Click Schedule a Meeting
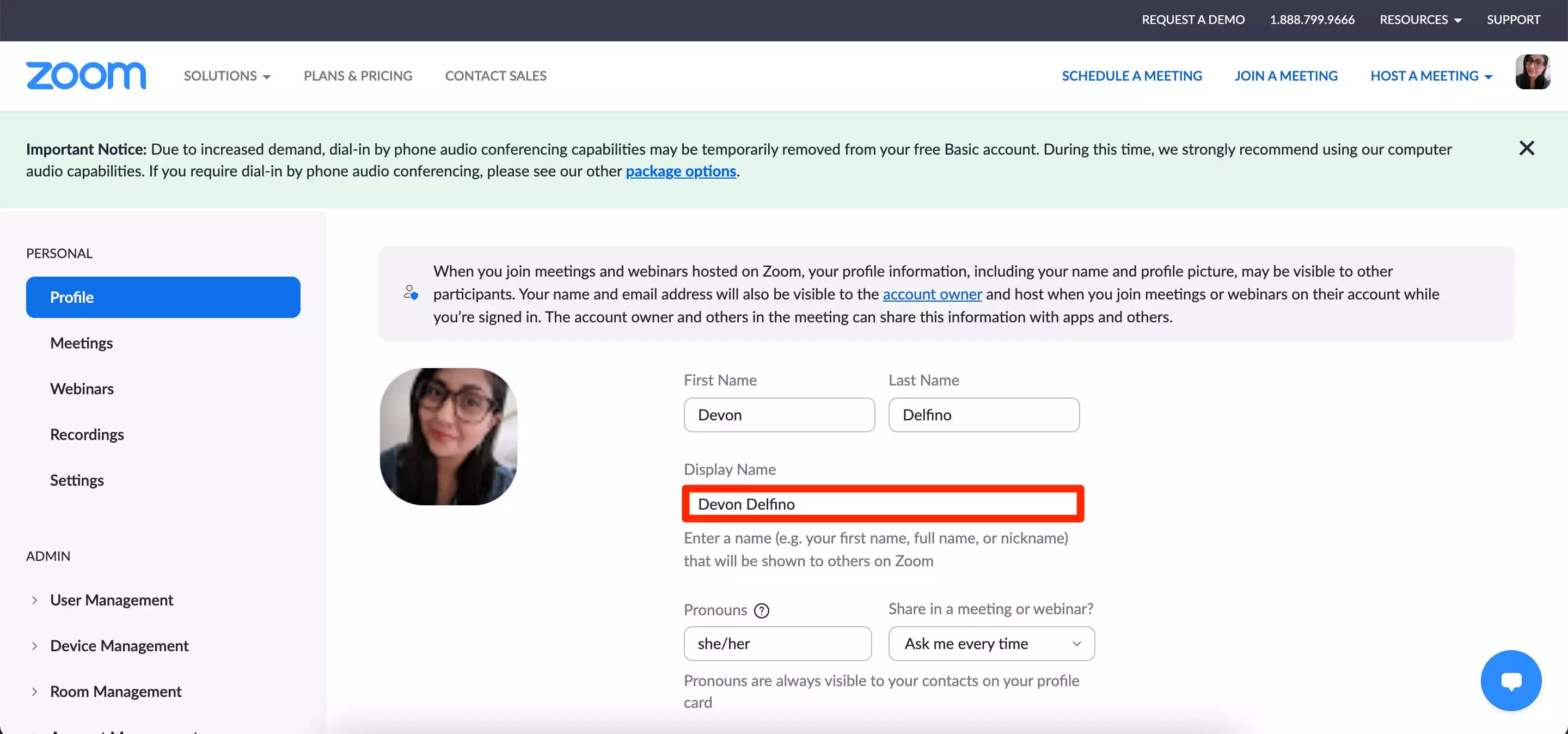 point(1131,76)
